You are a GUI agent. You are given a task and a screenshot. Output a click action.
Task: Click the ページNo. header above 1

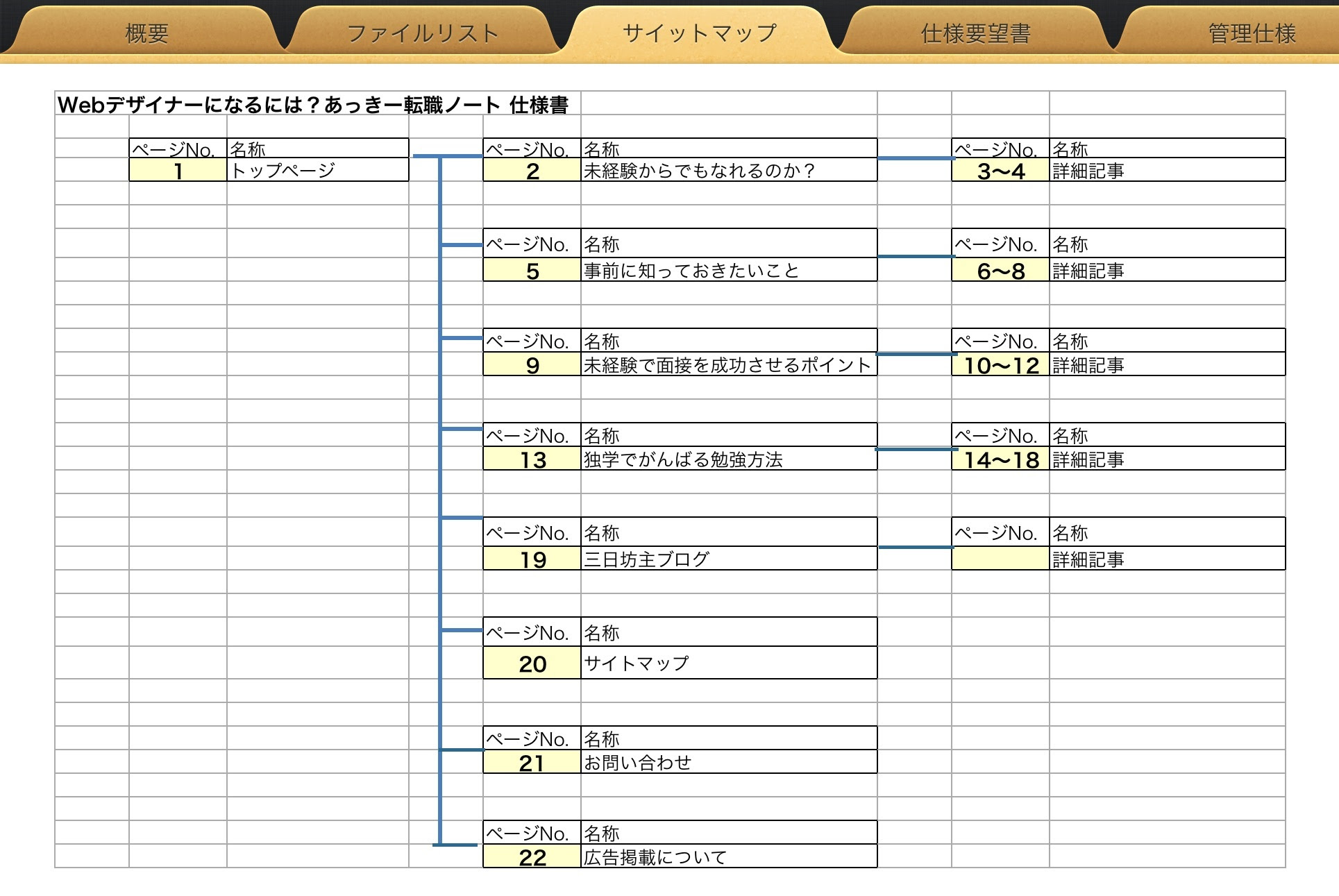tap(178, 149)
